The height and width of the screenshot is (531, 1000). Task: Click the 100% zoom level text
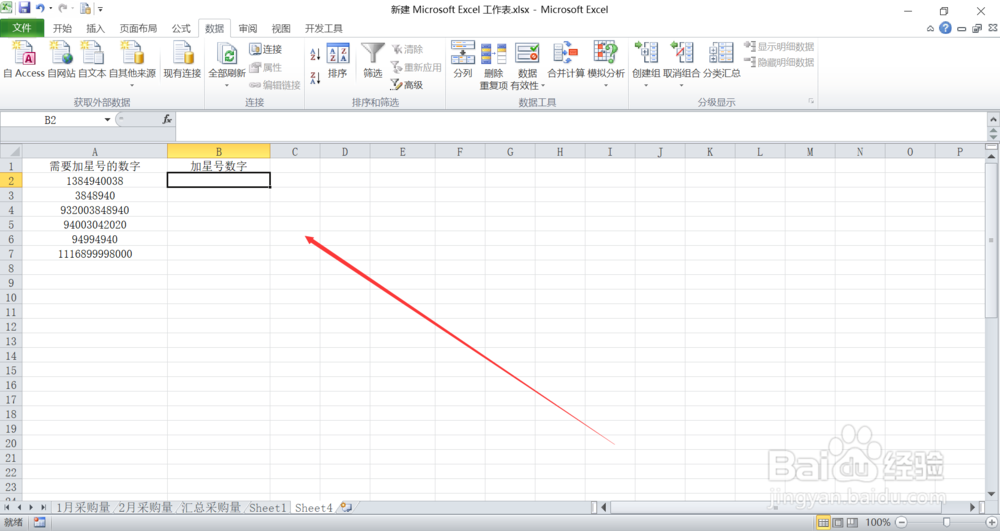coord(878,523)
